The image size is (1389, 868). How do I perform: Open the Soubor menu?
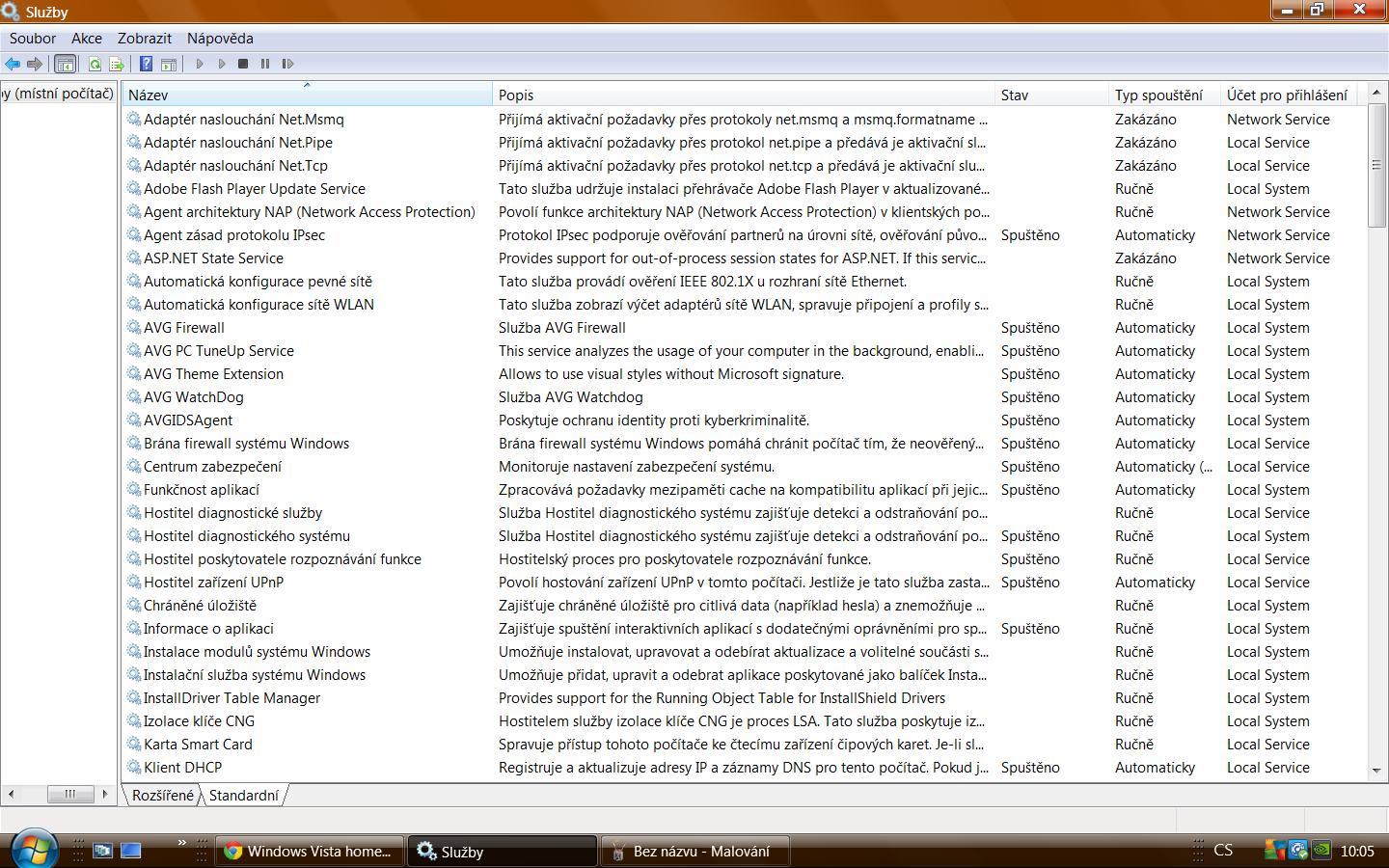(x=33, y=39)
